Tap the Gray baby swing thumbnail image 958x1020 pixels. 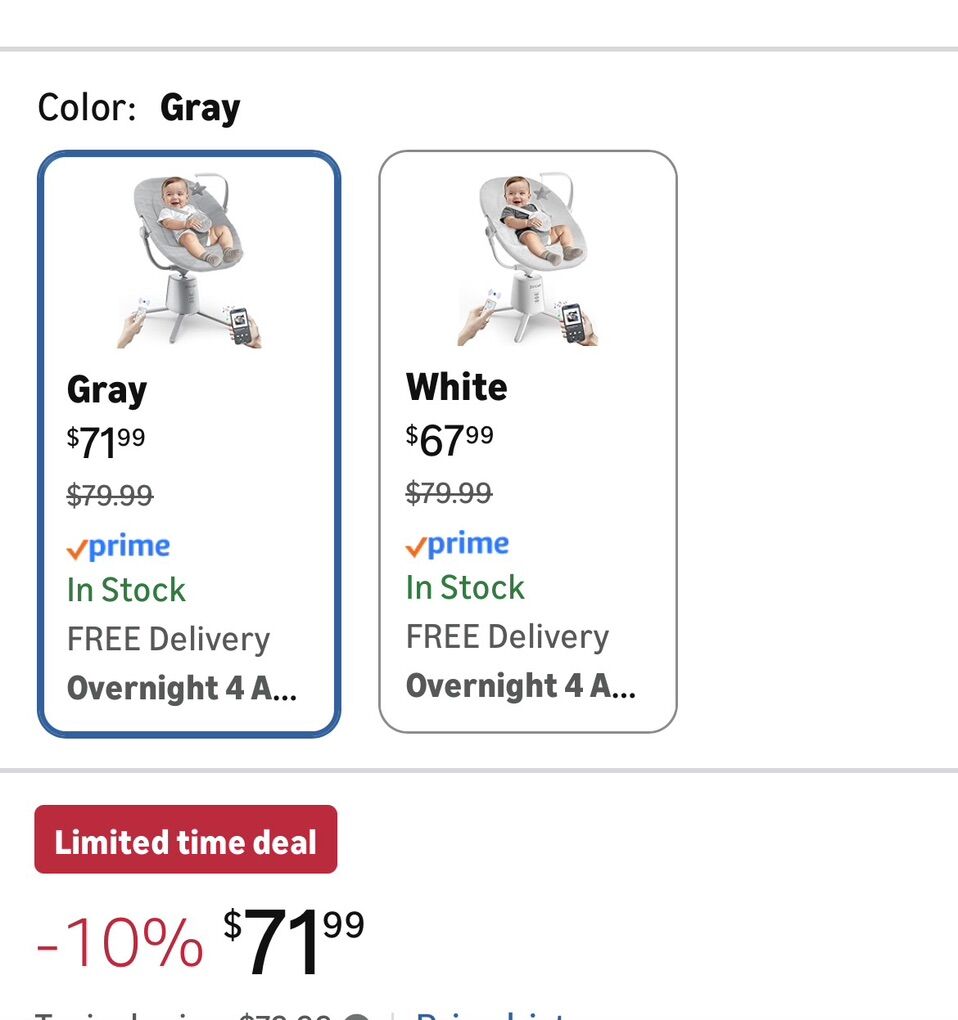coord(189,262)
